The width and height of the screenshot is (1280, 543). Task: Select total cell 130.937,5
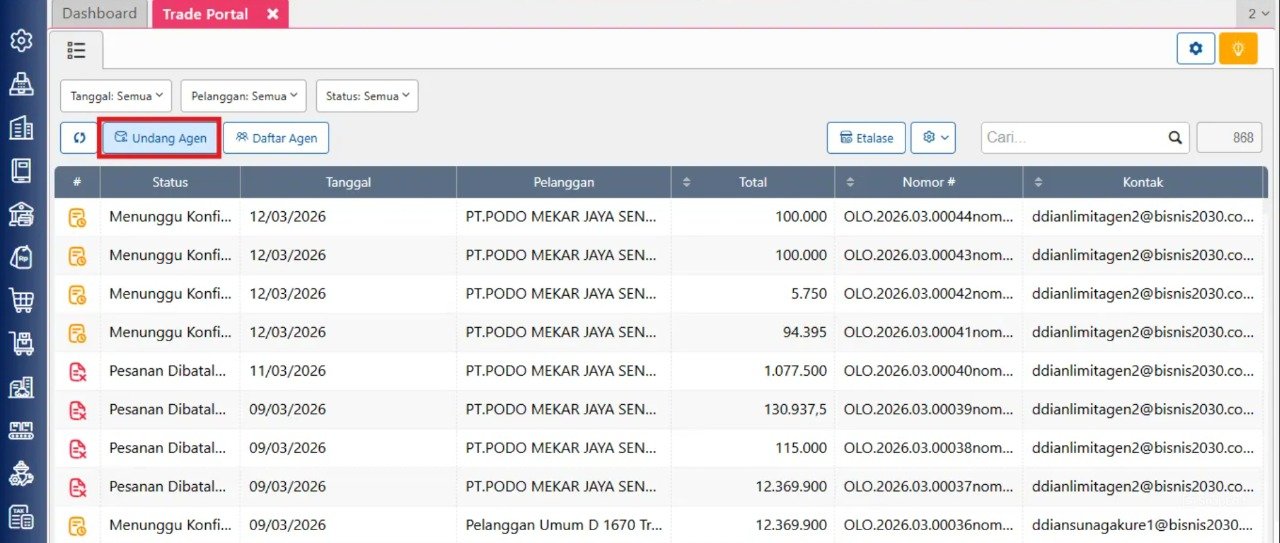(753, 409)
